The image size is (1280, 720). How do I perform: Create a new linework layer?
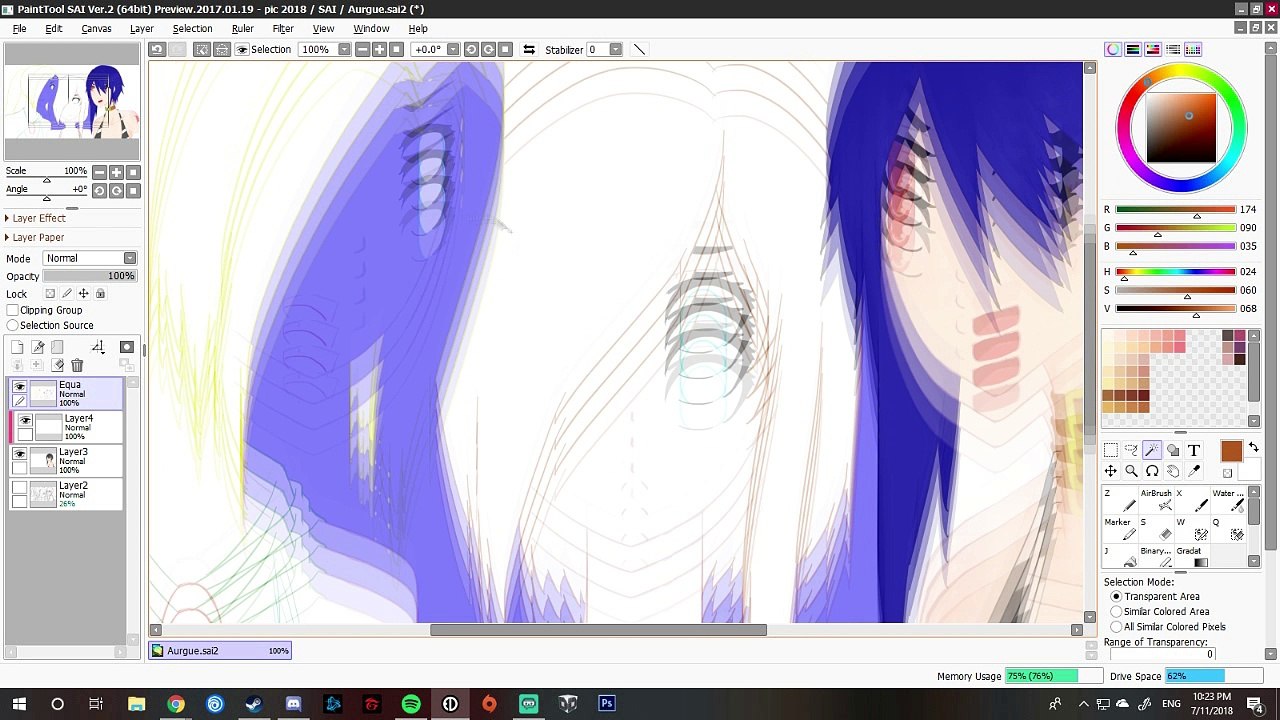click(x=38, y=347)
